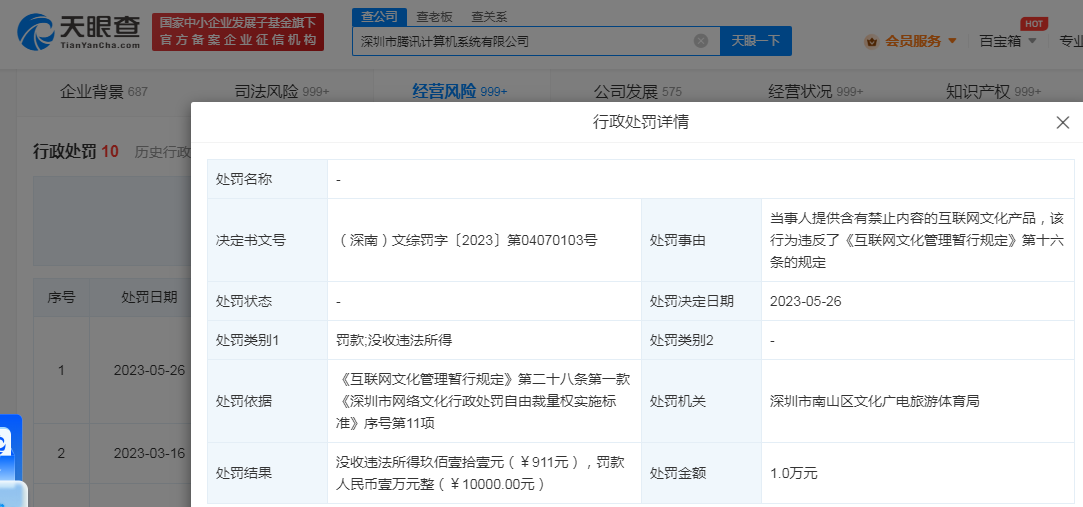Click the 处罚类别2 label cell
This screenshot has width=1083, height=507.
[x=701, y=340]
